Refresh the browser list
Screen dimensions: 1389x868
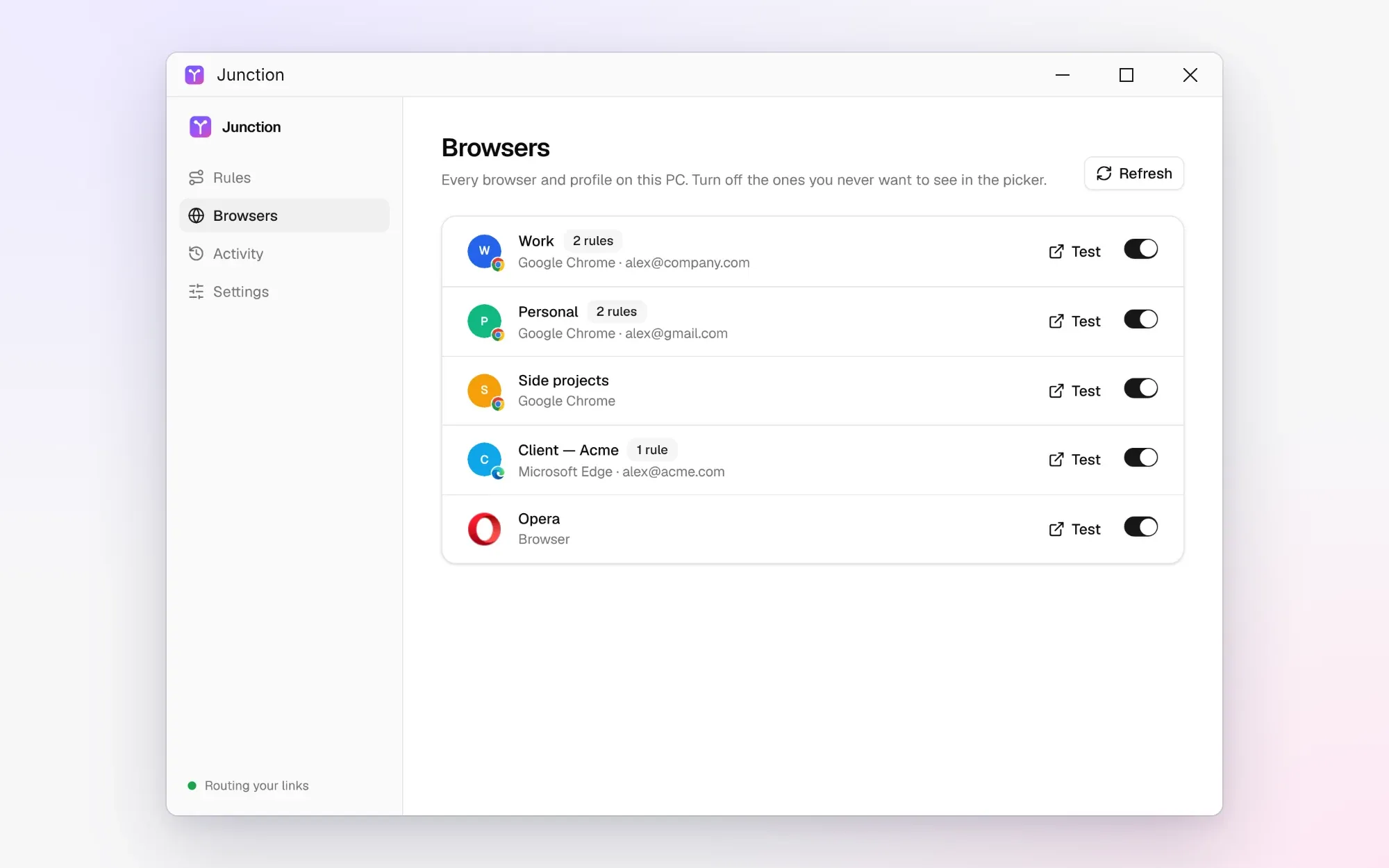click(x=1134, y=174)
